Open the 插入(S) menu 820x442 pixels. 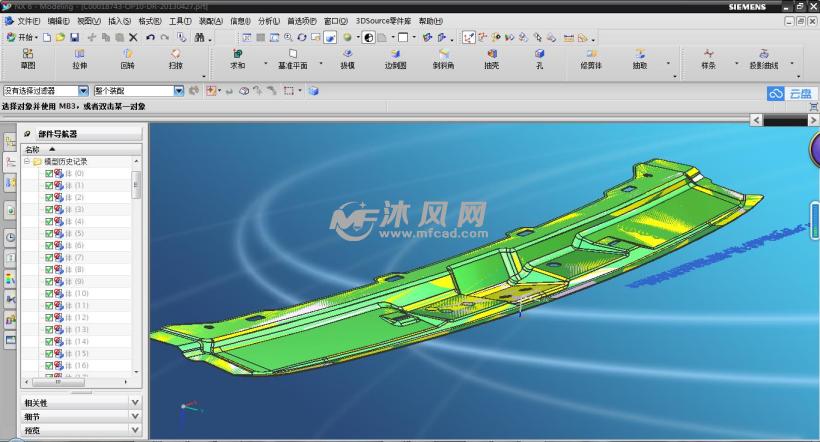[119, 21]
